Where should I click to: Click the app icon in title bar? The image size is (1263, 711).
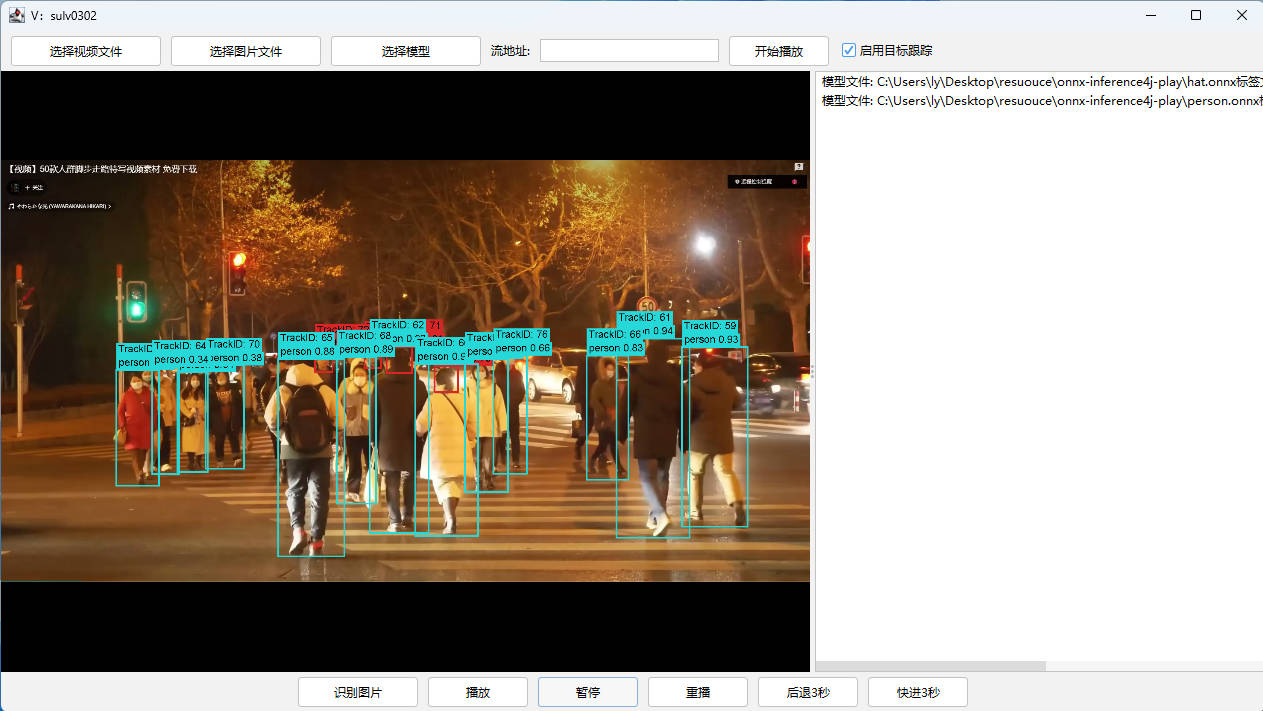click(16, 15)
